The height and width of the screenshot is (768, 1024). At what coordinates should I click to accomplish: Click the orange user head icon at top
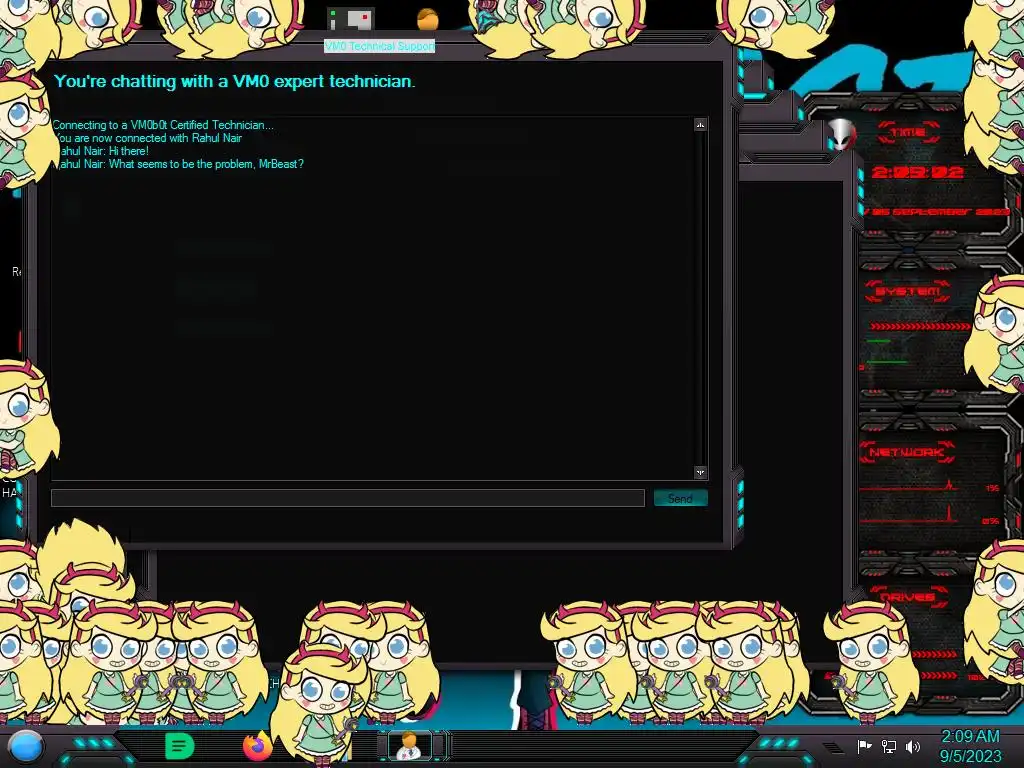[428, 19]
